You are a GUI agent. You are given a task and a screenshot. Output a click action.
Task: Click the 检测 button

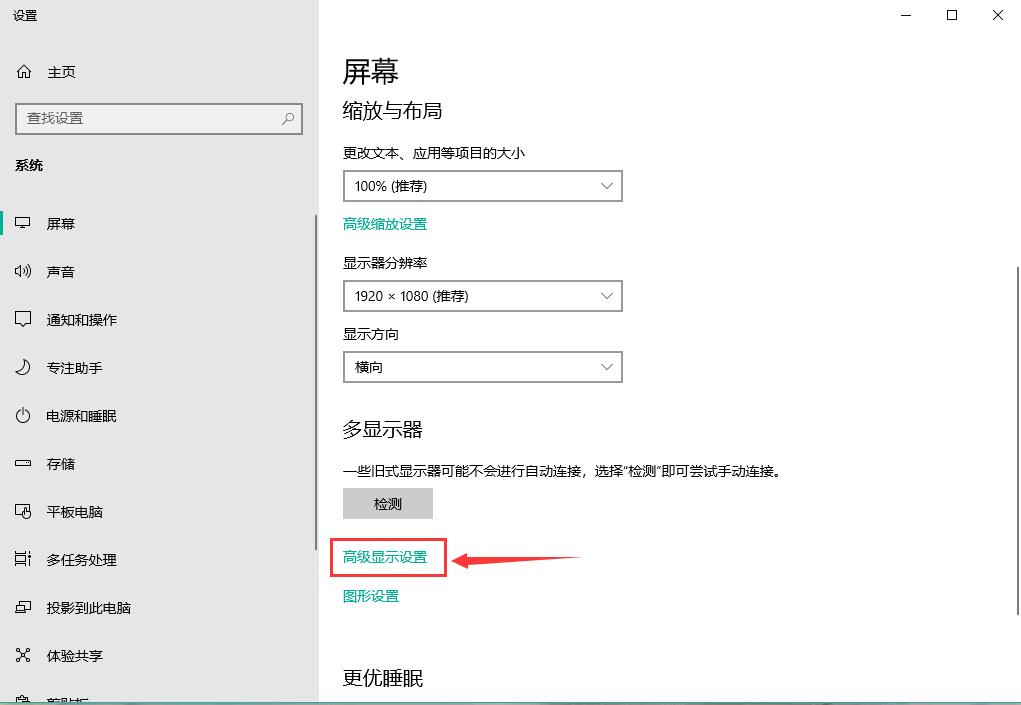[387, 504]
